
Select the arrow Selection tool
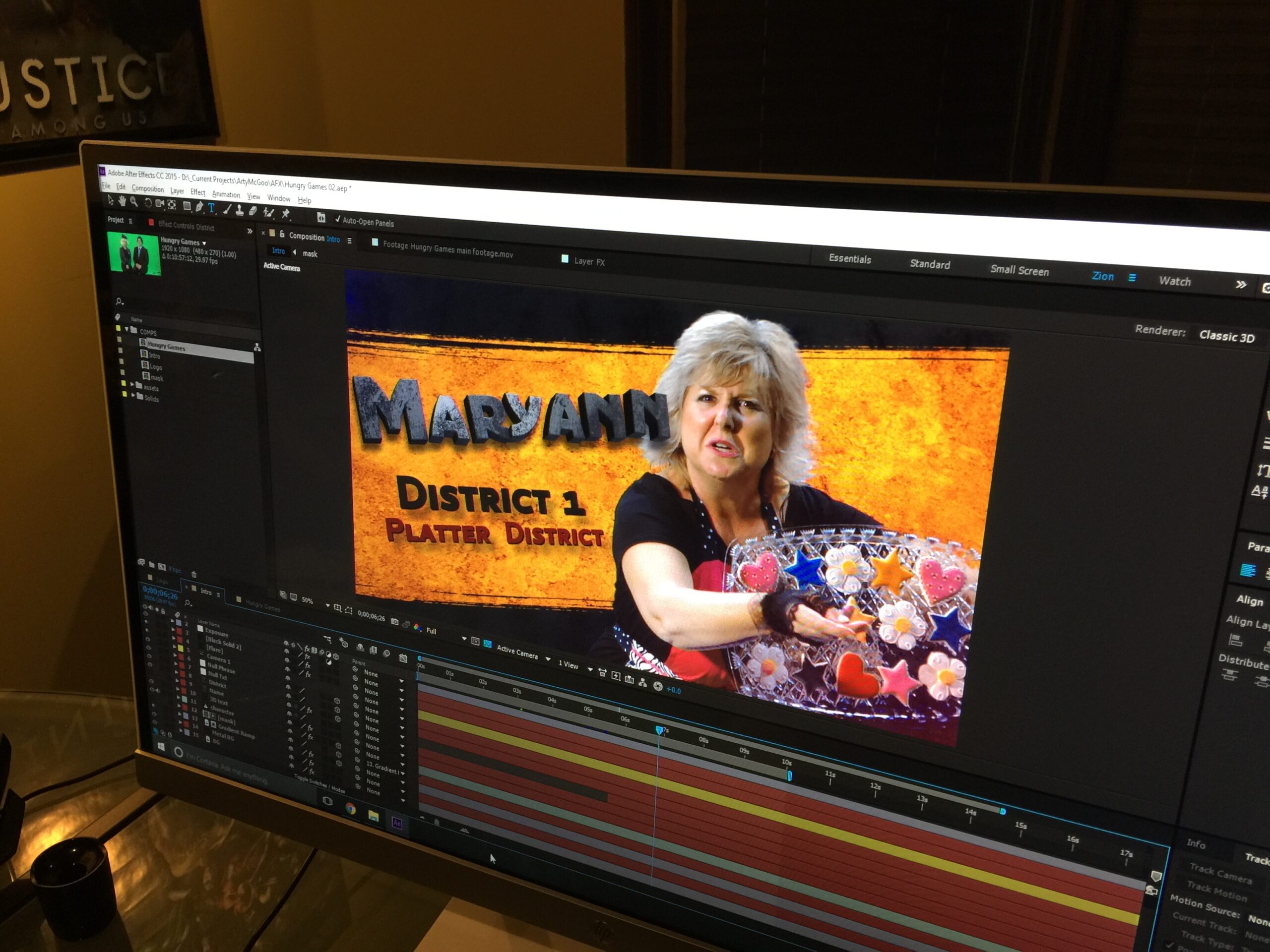[x=111, y=200]
